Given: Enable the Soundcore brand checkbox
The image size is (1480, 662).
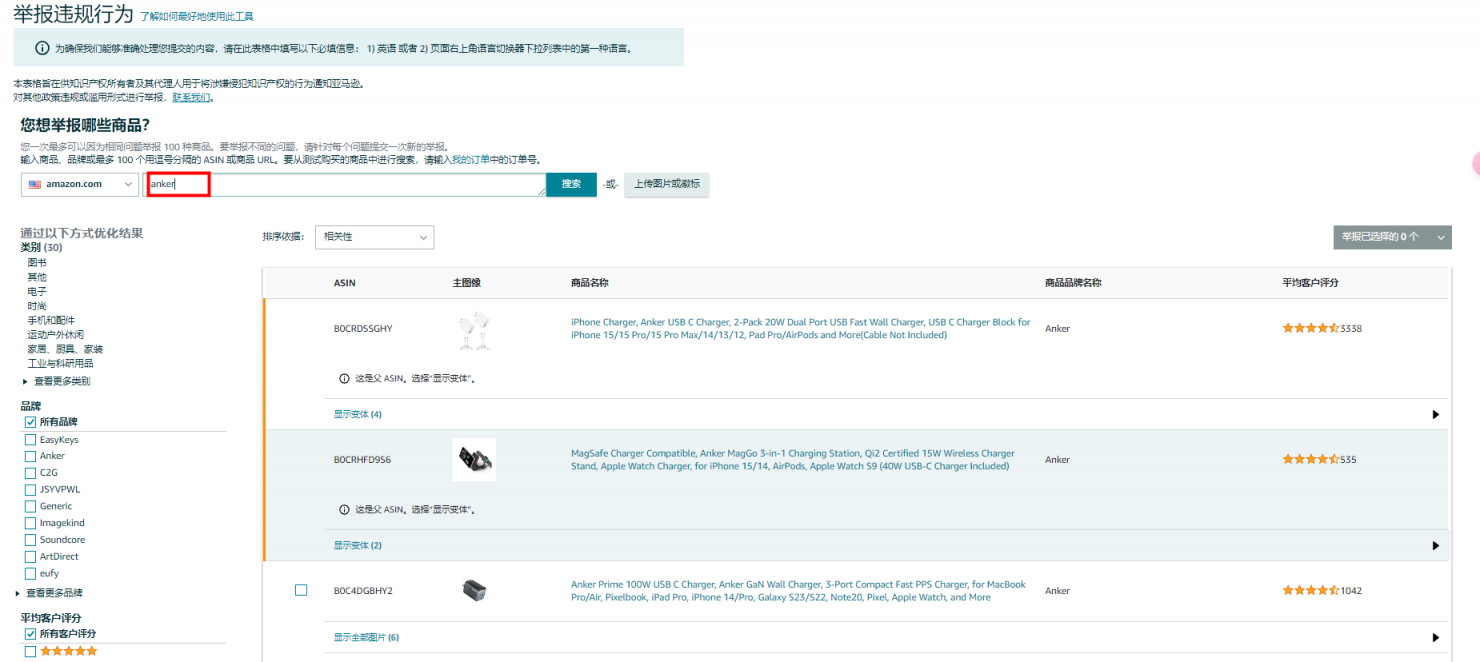Looking at the screenshot, I should (30, 540).
